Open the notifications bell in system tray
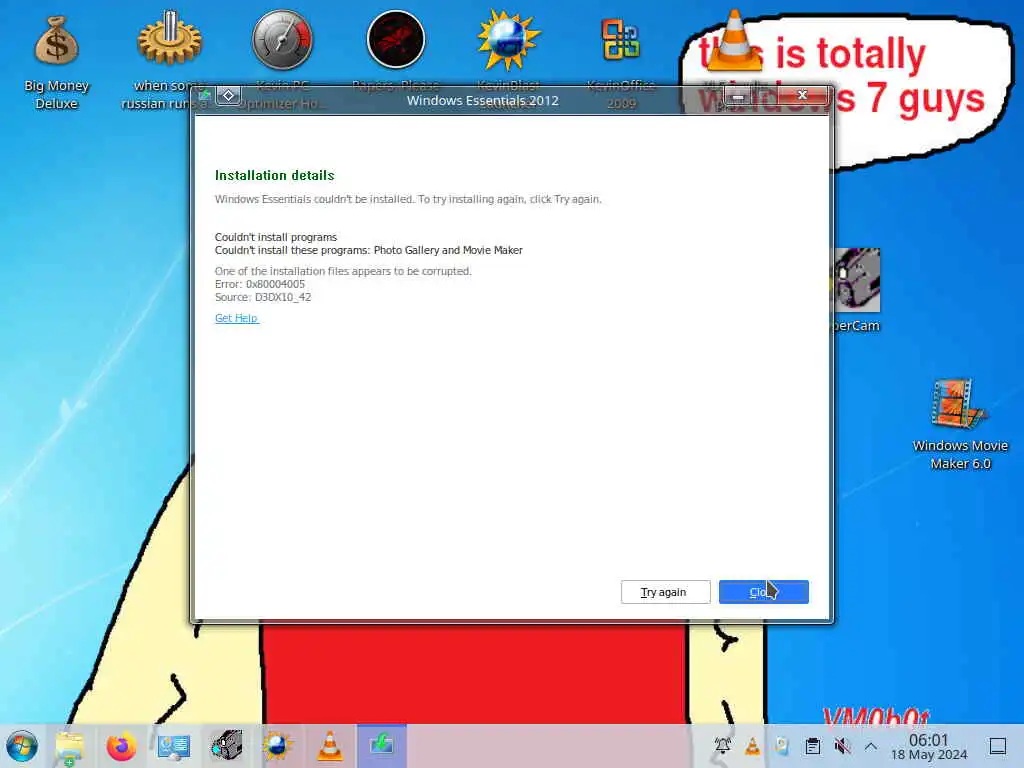Screen dimensions: 1024x768 (722, 745)
